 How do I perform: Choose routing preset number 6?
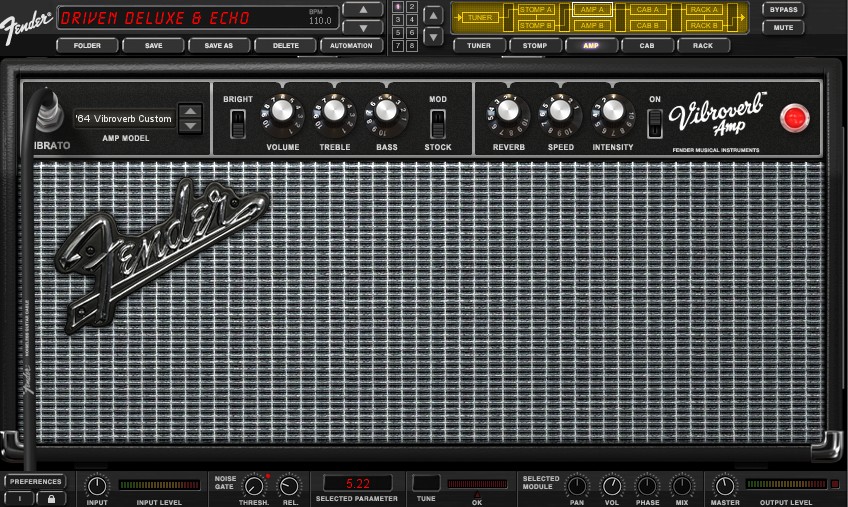click(x=412, y=33)
